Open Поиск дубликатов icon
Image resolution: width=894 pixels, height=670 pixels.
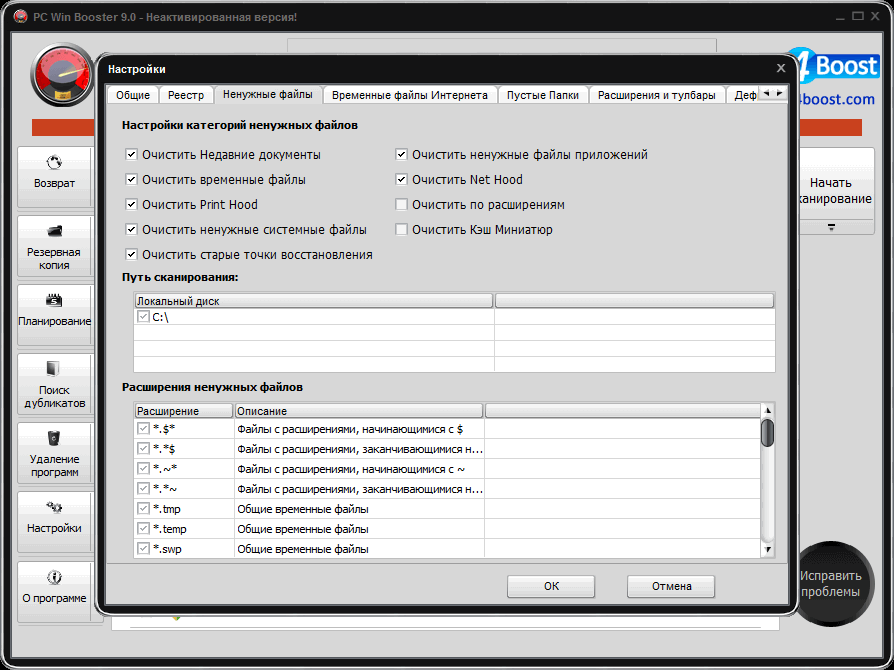tap(53, 369)
